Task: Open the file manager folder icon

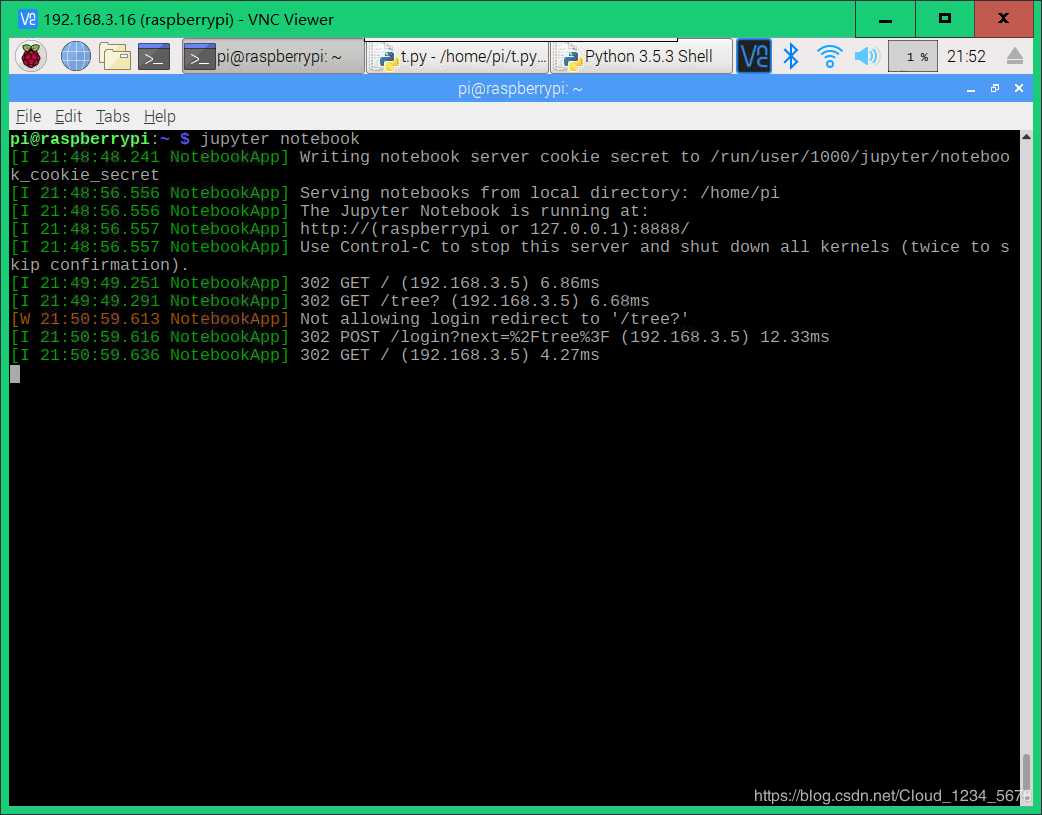Action: click(x=115, y=57)
